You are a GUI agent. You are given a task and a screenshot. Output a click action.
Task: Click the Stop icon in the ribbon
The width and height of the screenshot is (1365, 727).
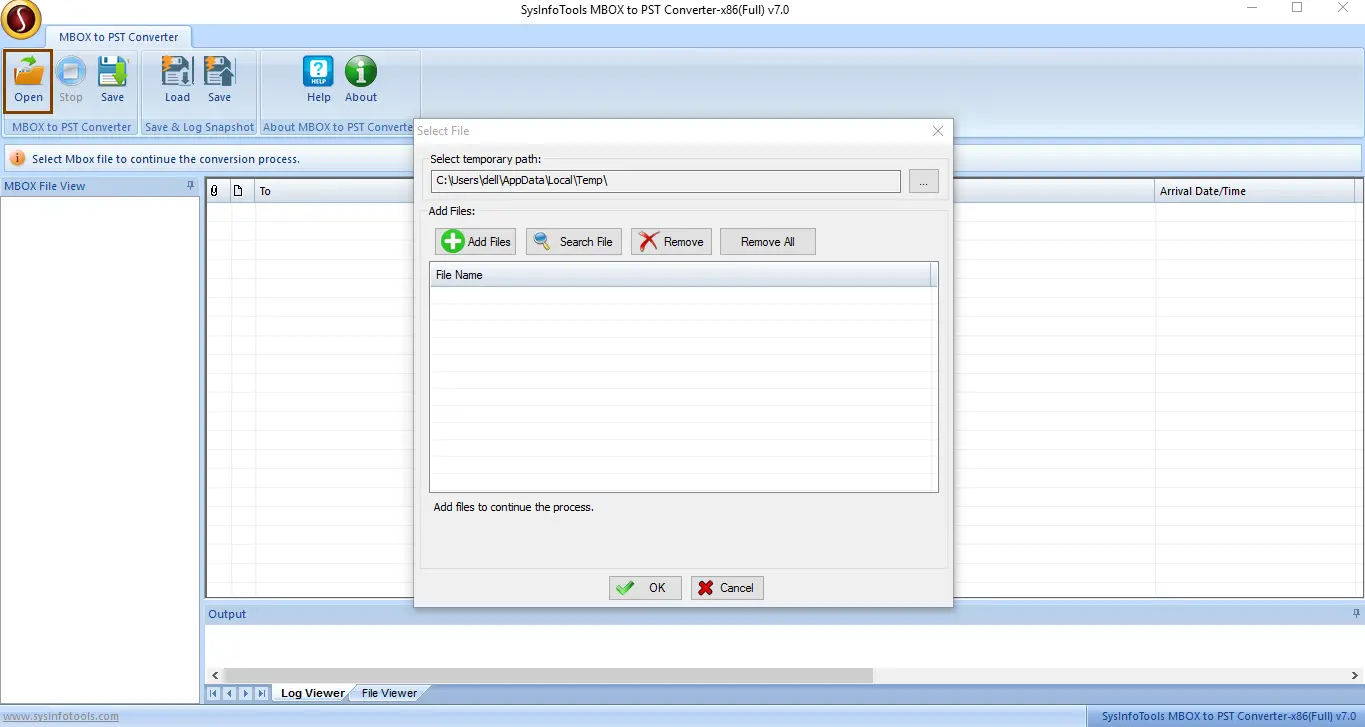click(71, 80)
